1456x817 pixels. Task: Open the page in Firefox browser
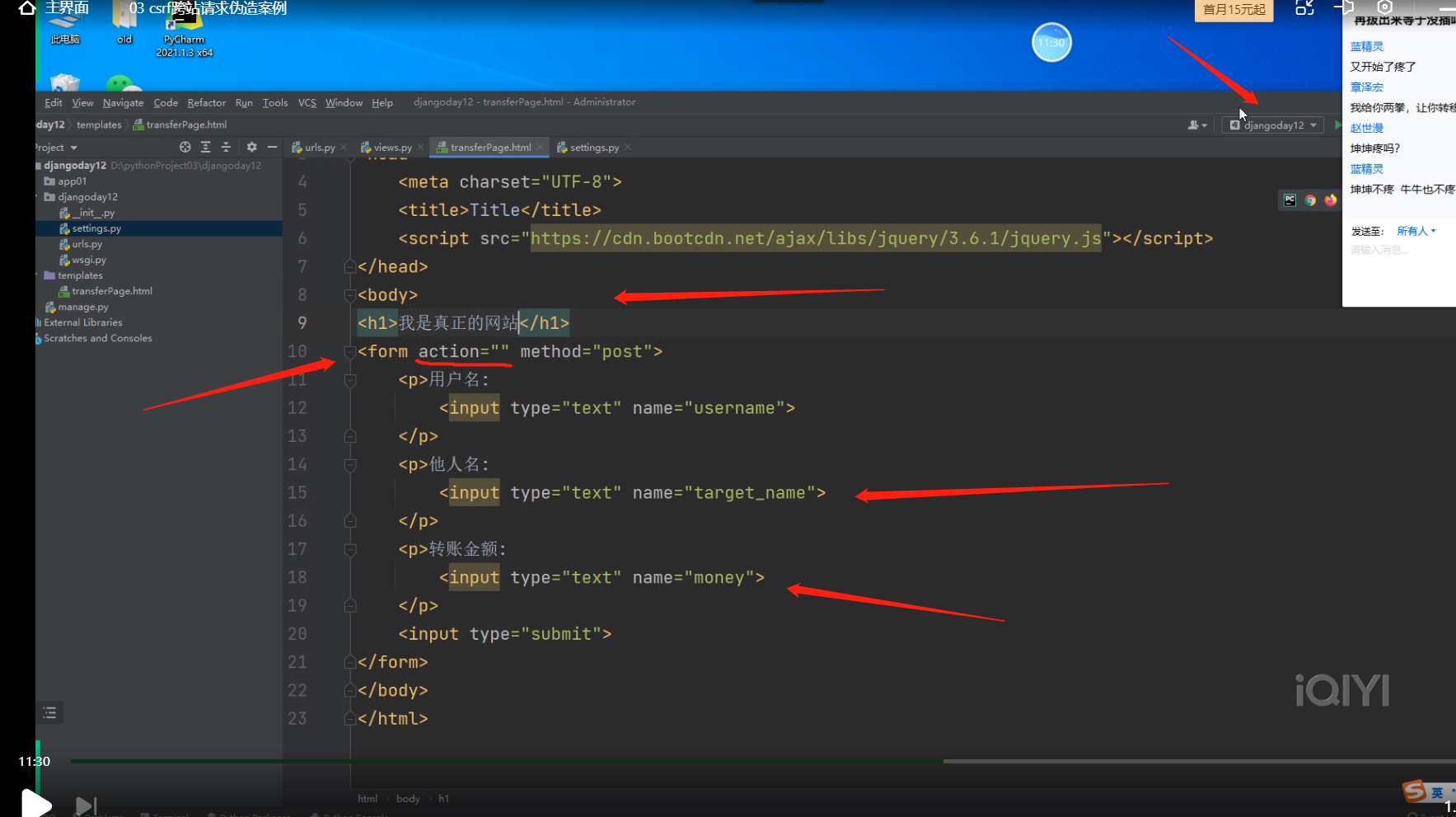tap(1330, 200)
